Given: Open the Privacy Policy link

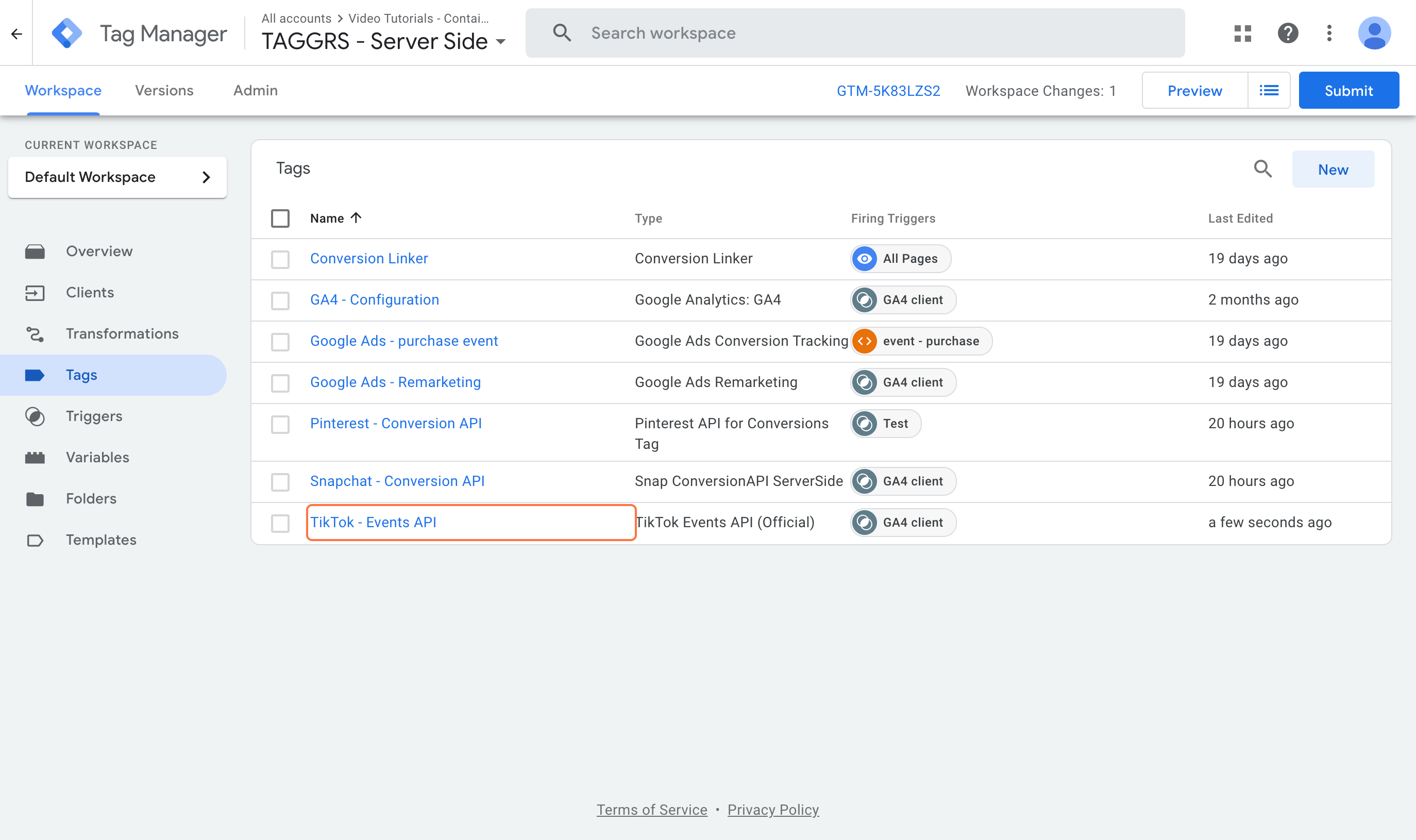Looking at the screenshot, I should click(773, 810).
